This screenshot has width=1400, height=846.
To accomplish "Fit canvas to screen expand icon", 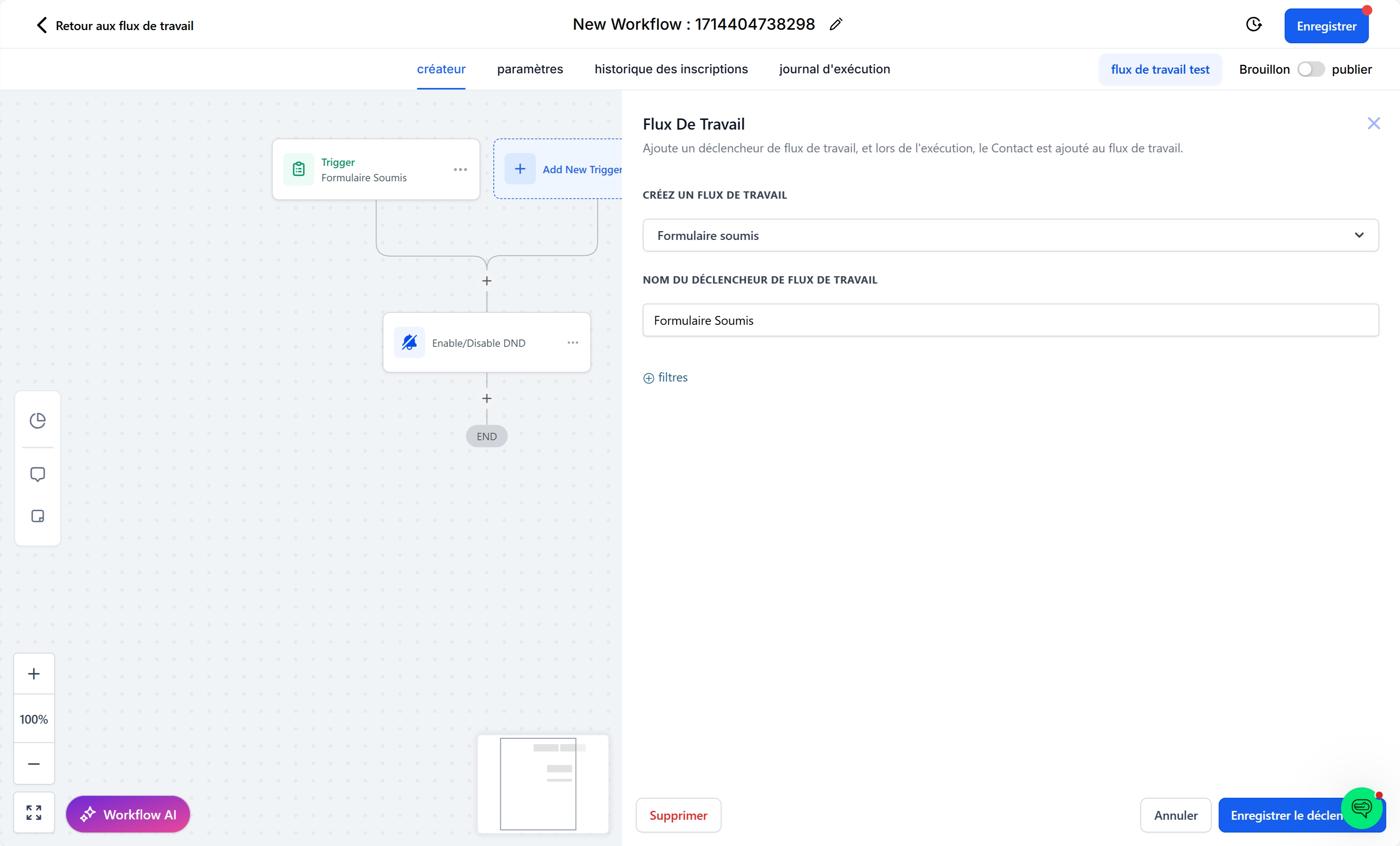I will coord(34,812).
